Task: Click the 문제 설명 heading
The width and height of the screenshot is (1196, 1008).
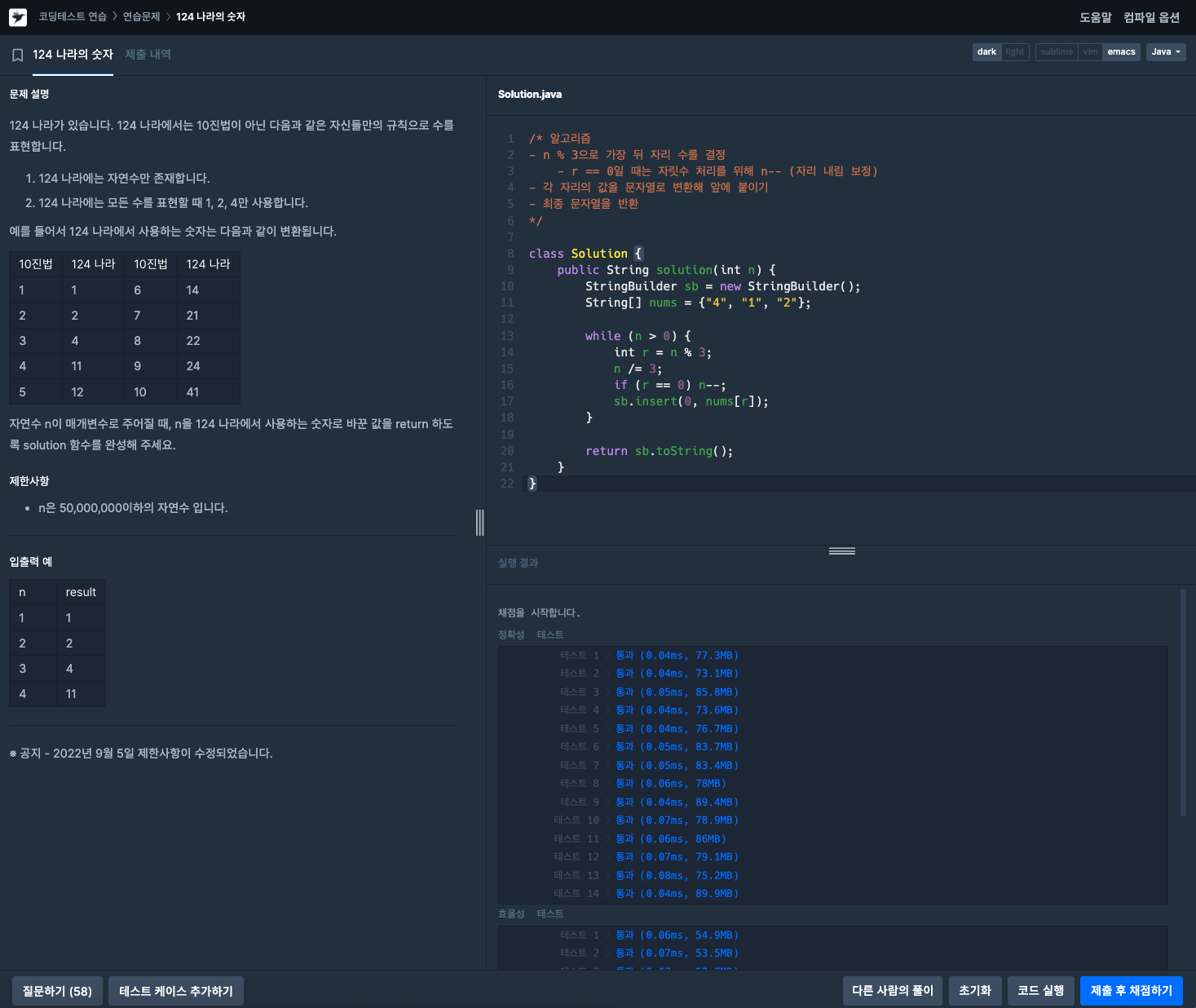Action: click(x=29, y=95)
